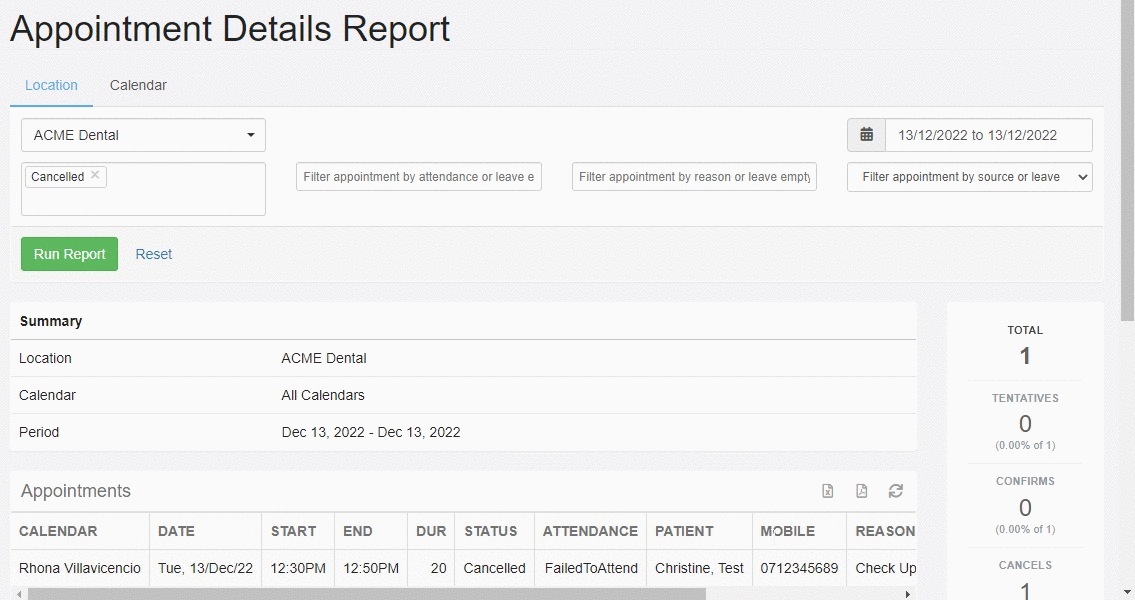Refresh the Appointments list
This screenshot has height=600, width=1135.
coord(895,491)
